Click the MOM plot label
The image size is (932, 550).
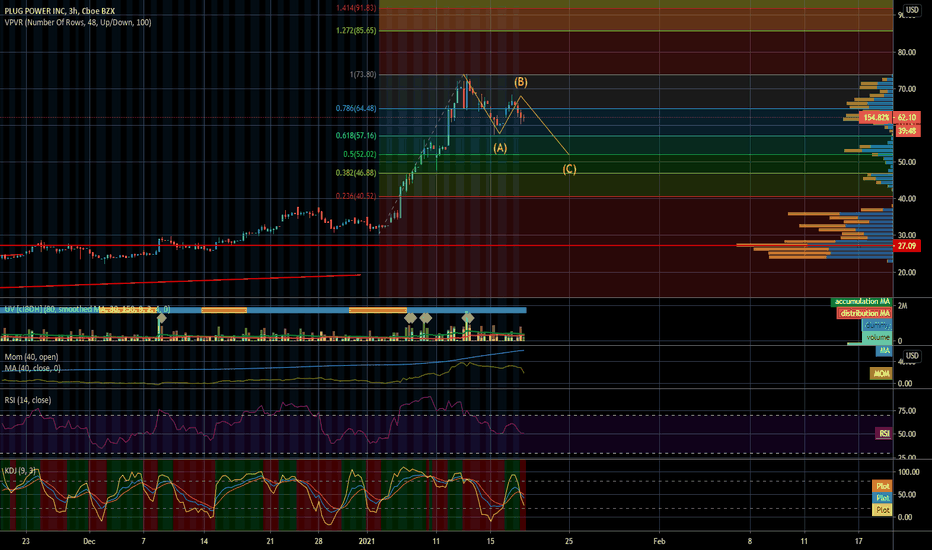881,373
